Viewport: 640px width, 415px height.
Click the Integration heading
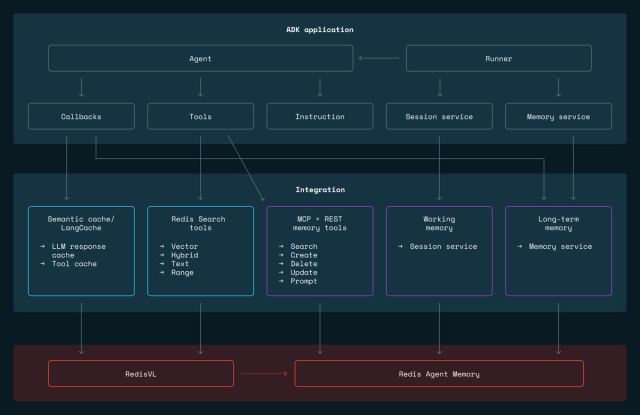pos(320,189)
